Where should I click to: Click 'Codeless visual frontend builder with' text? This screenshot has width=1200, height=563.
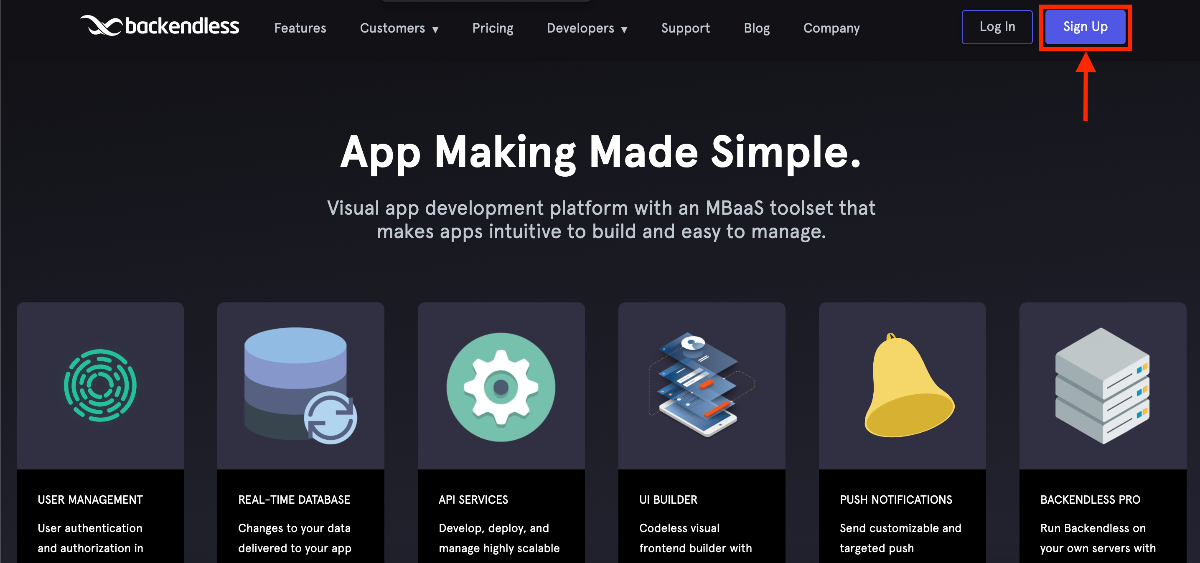click(696, 538)
